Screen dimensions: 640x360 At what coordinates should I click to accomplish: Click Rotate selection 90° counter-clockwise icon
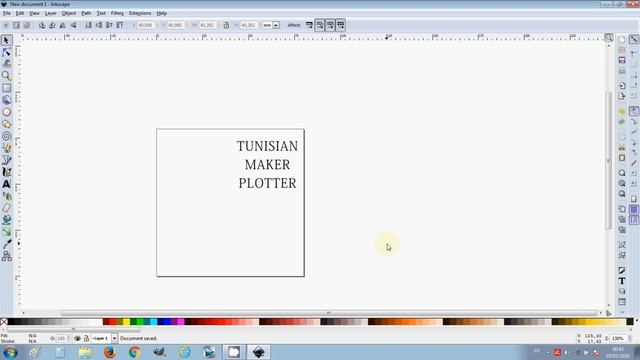42,25
